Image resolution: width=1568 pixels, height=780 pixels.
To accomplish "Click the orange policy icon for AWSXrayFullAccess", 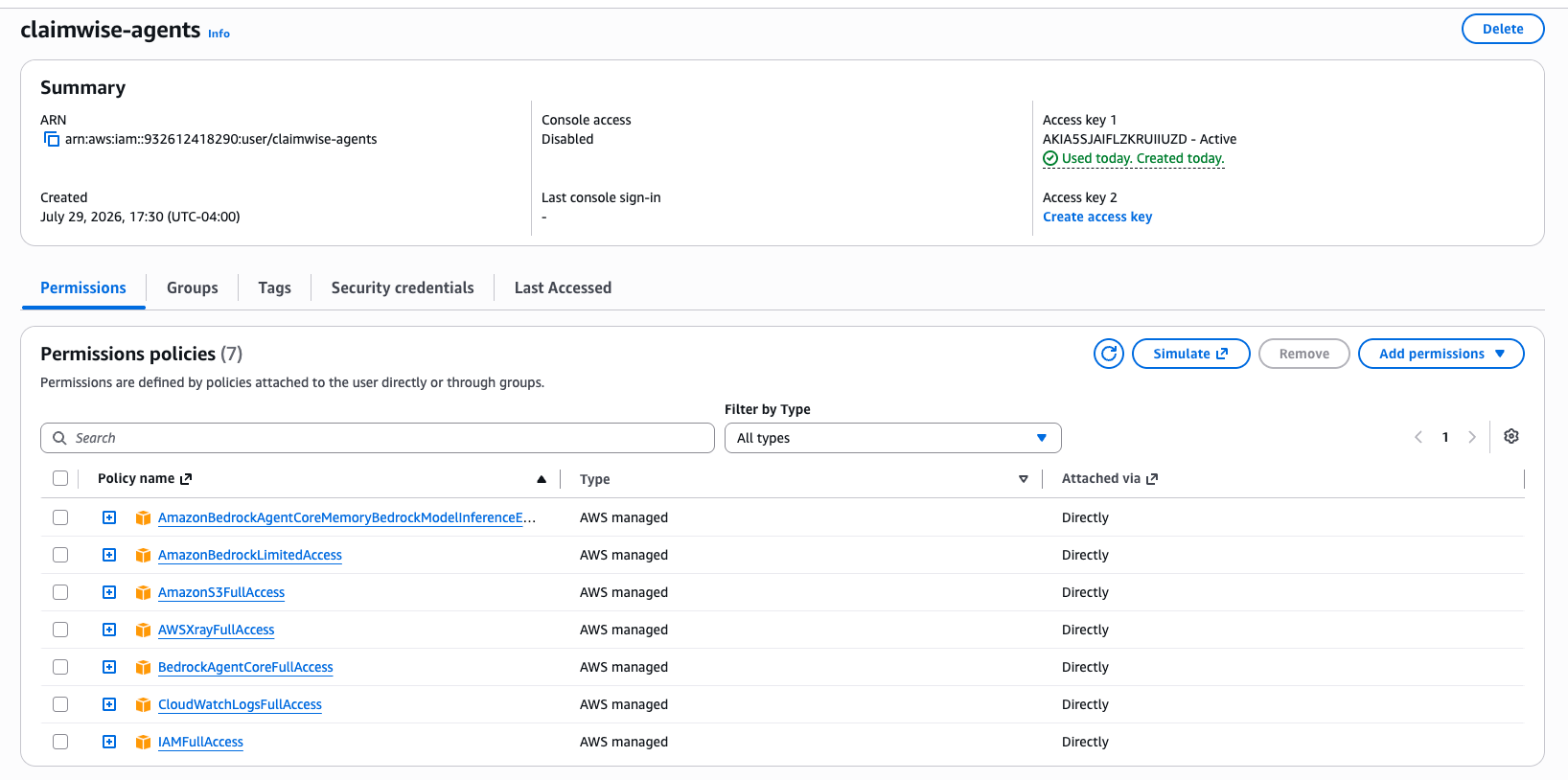I will point(143,630).
